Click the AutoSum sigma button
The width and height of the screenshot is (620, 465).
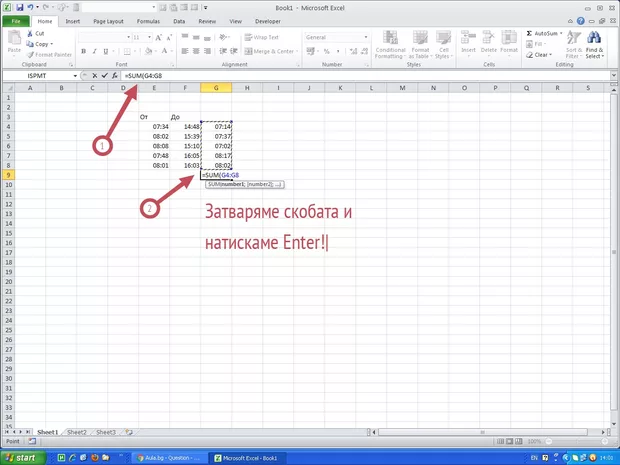(542, 34)
